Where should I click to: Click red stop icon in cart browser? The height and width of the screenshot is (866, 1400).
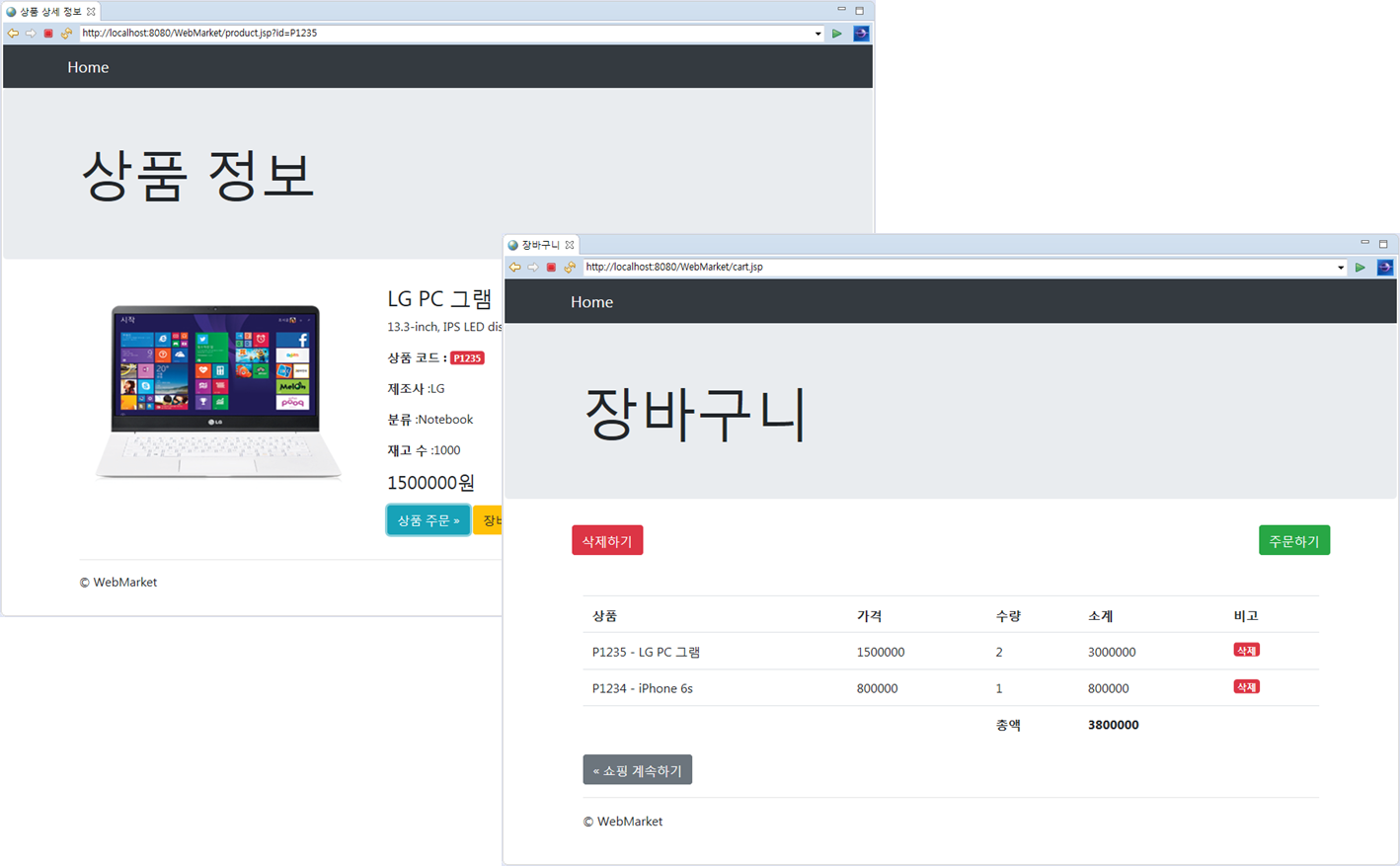click(551, 268)
